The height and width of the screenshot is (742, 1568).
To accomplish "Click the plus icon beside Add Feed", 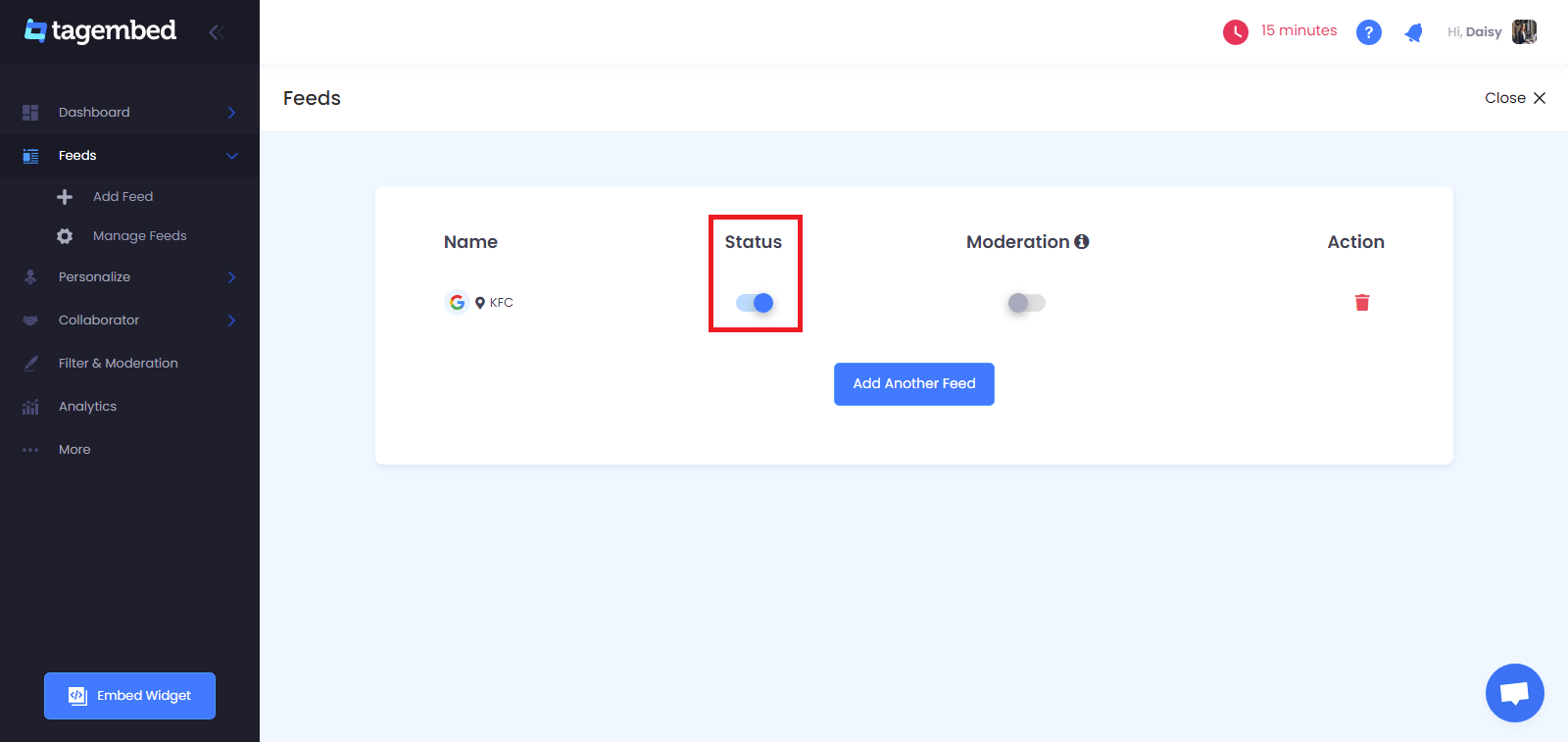I will point(65,197).
